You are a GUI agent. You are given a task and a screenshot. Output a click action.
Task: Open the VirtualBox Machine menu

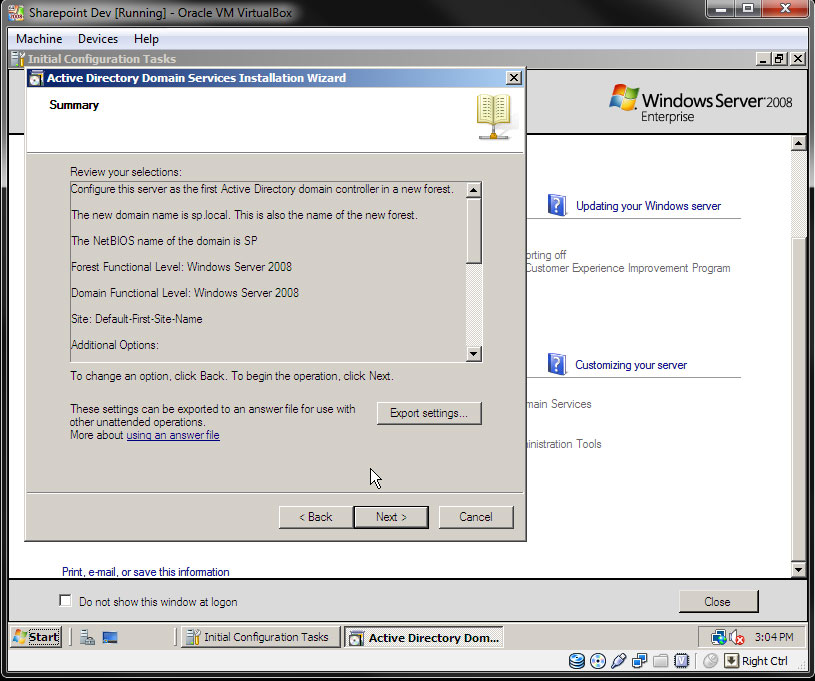pos(39,39)
